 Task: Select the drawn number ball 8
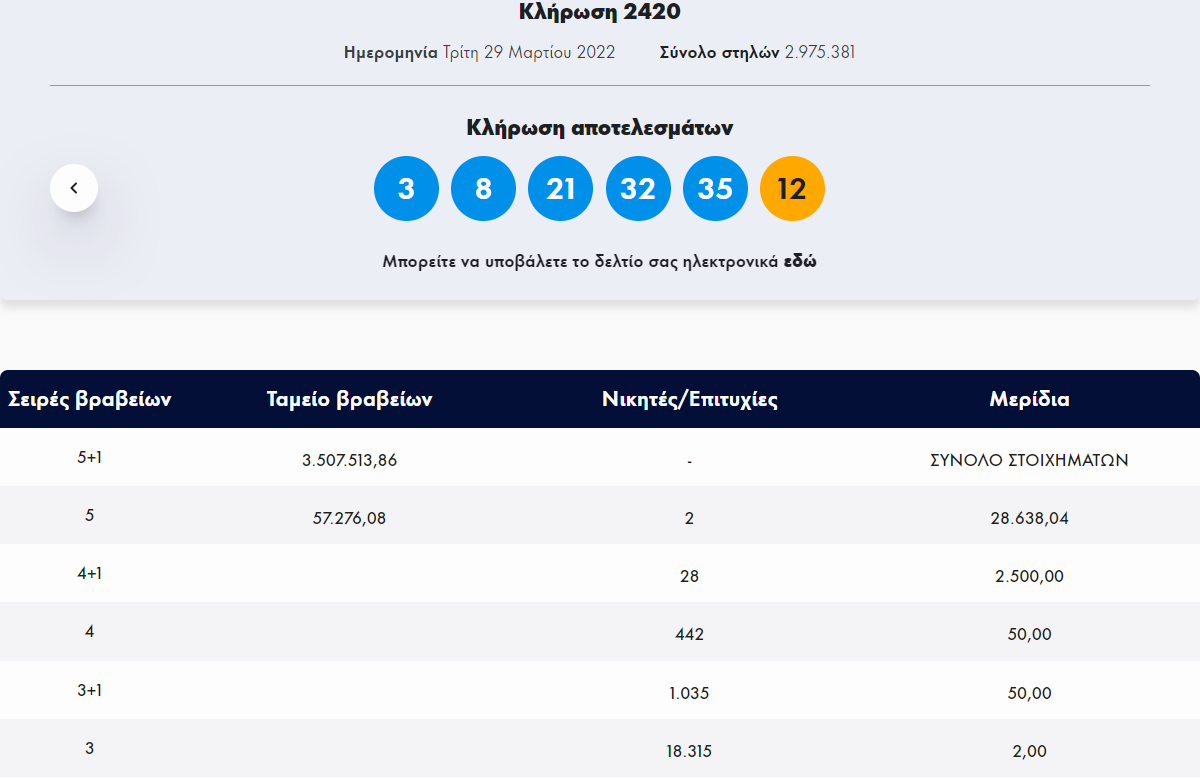[x=483, y=188]
